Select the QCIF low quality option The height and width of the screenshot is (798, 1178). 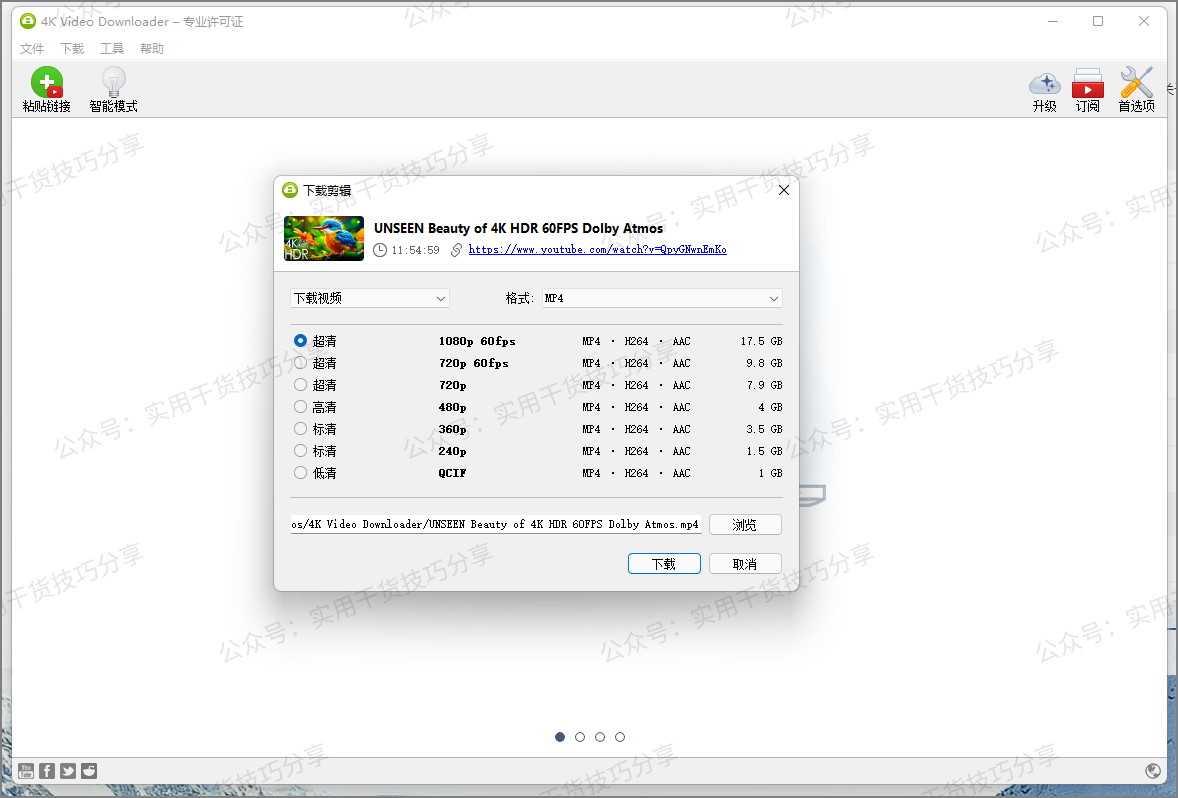click(301, 473)
